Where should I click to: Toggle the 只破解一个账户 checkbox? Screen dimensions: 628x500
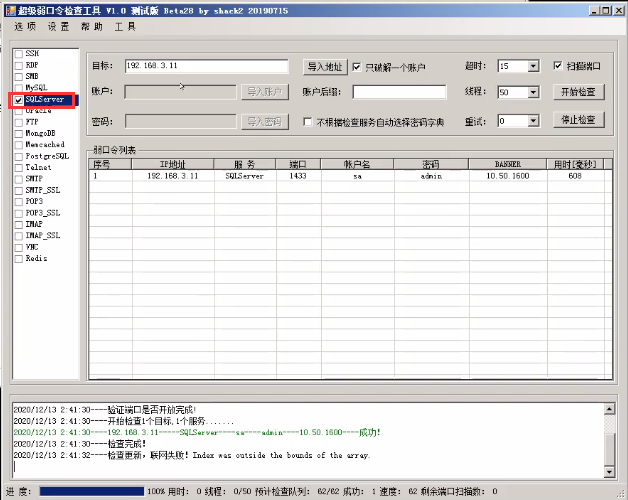pyautogui.click(x=357, y=67)
